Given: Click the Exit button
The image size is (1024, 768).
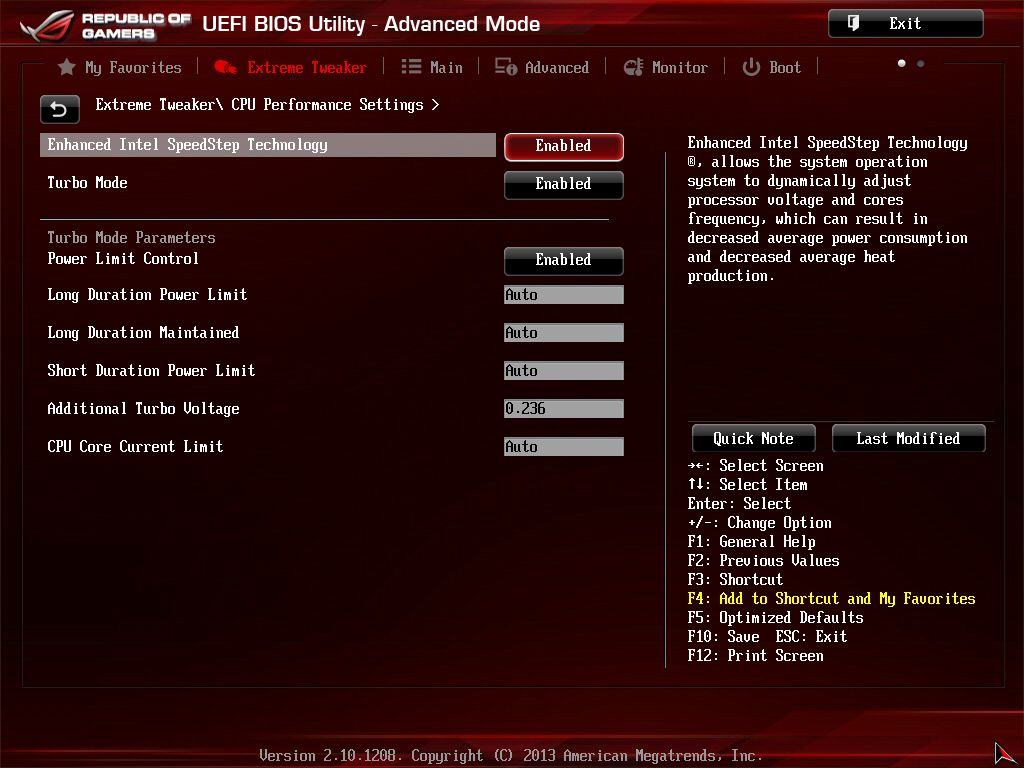Looking at the screenshot, I should [x=905, y=24].
